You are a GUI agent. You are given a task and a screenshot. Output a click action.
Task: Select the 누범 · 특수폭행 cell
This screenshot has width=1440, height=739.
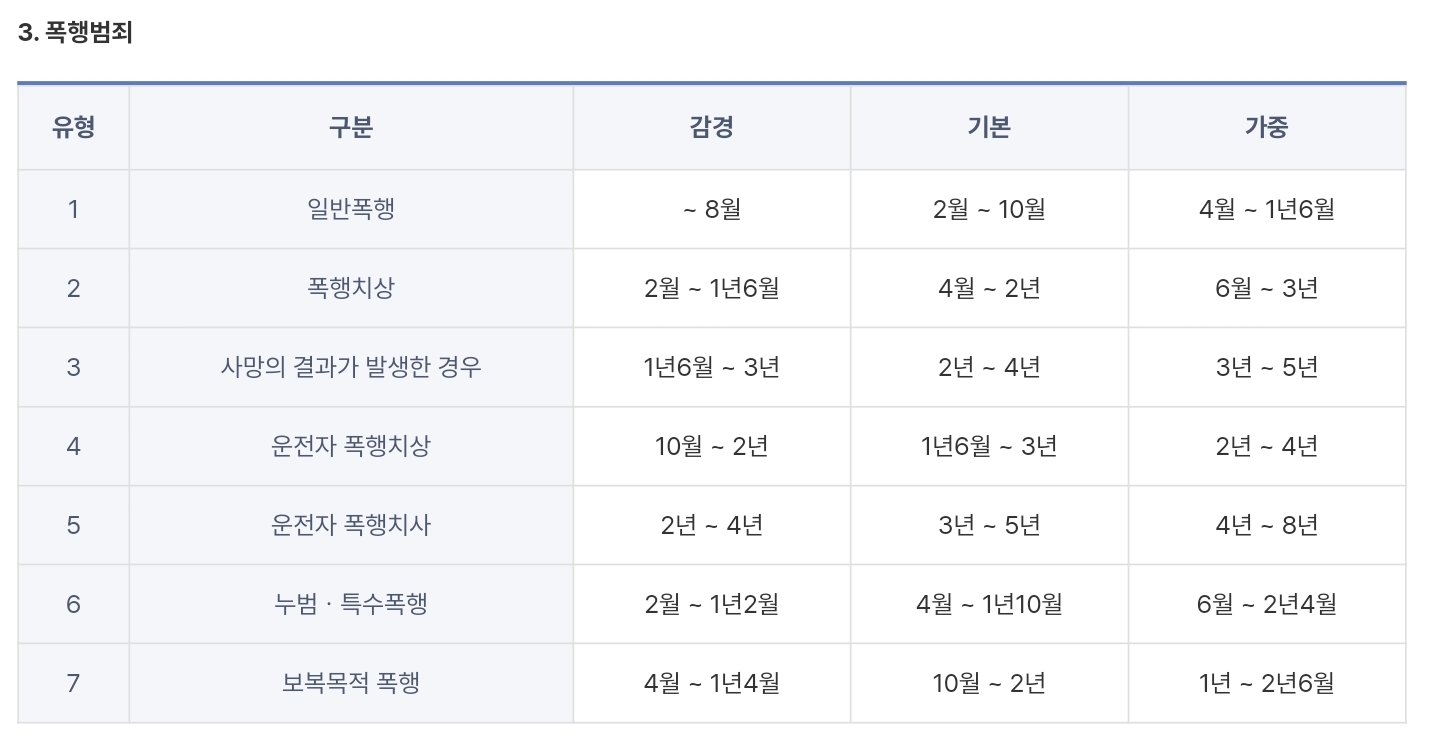point(351,604)
